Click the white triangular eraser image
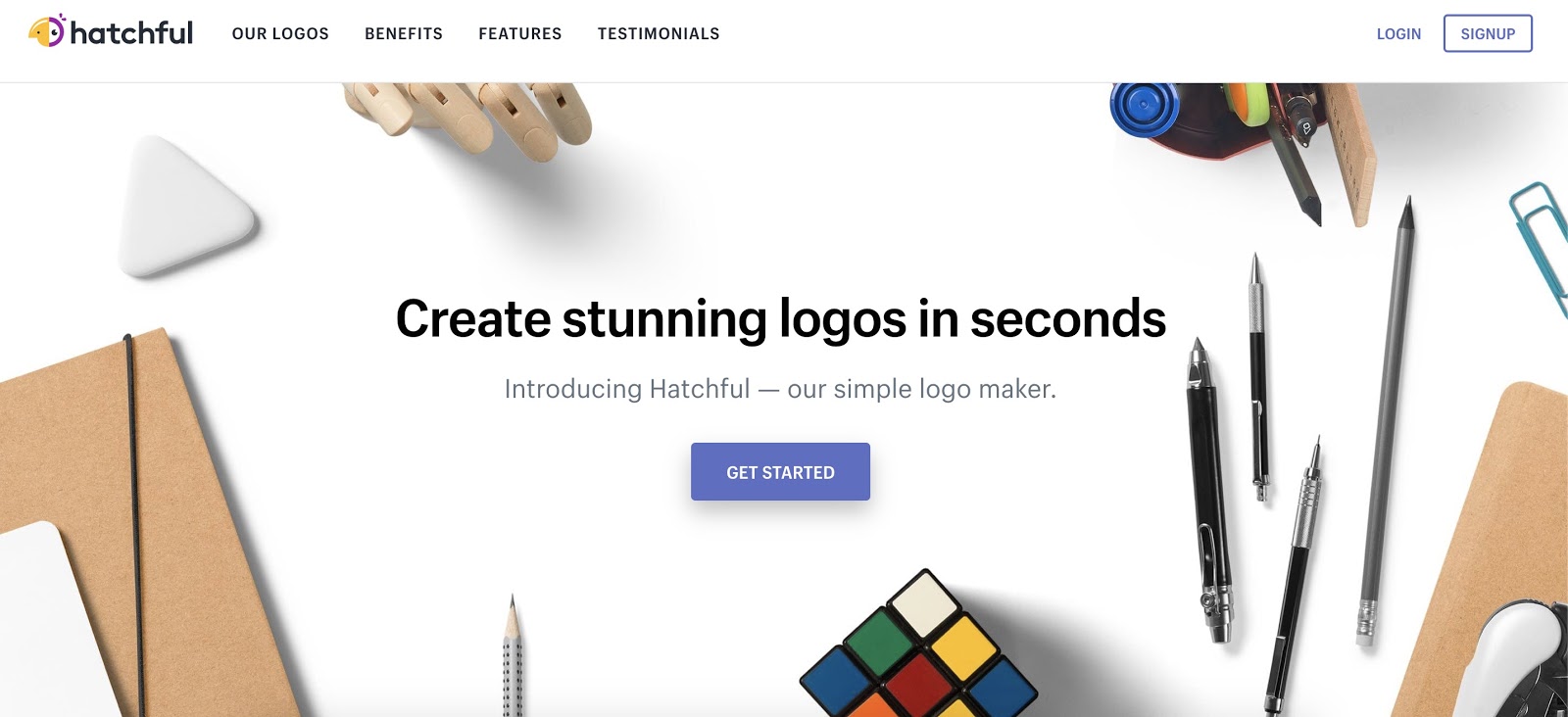Screen dimensions: 1568x717 [184, 206]
